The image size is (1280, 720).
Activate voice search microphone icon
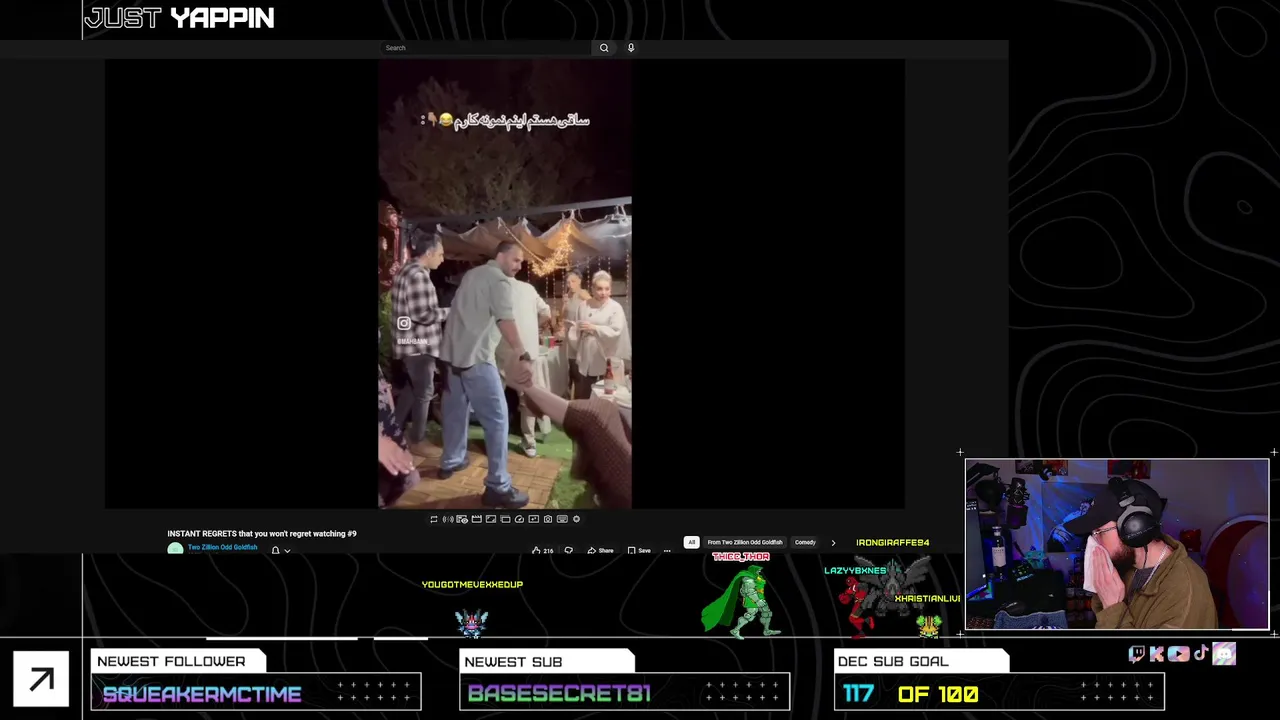(x=631, y=48)
